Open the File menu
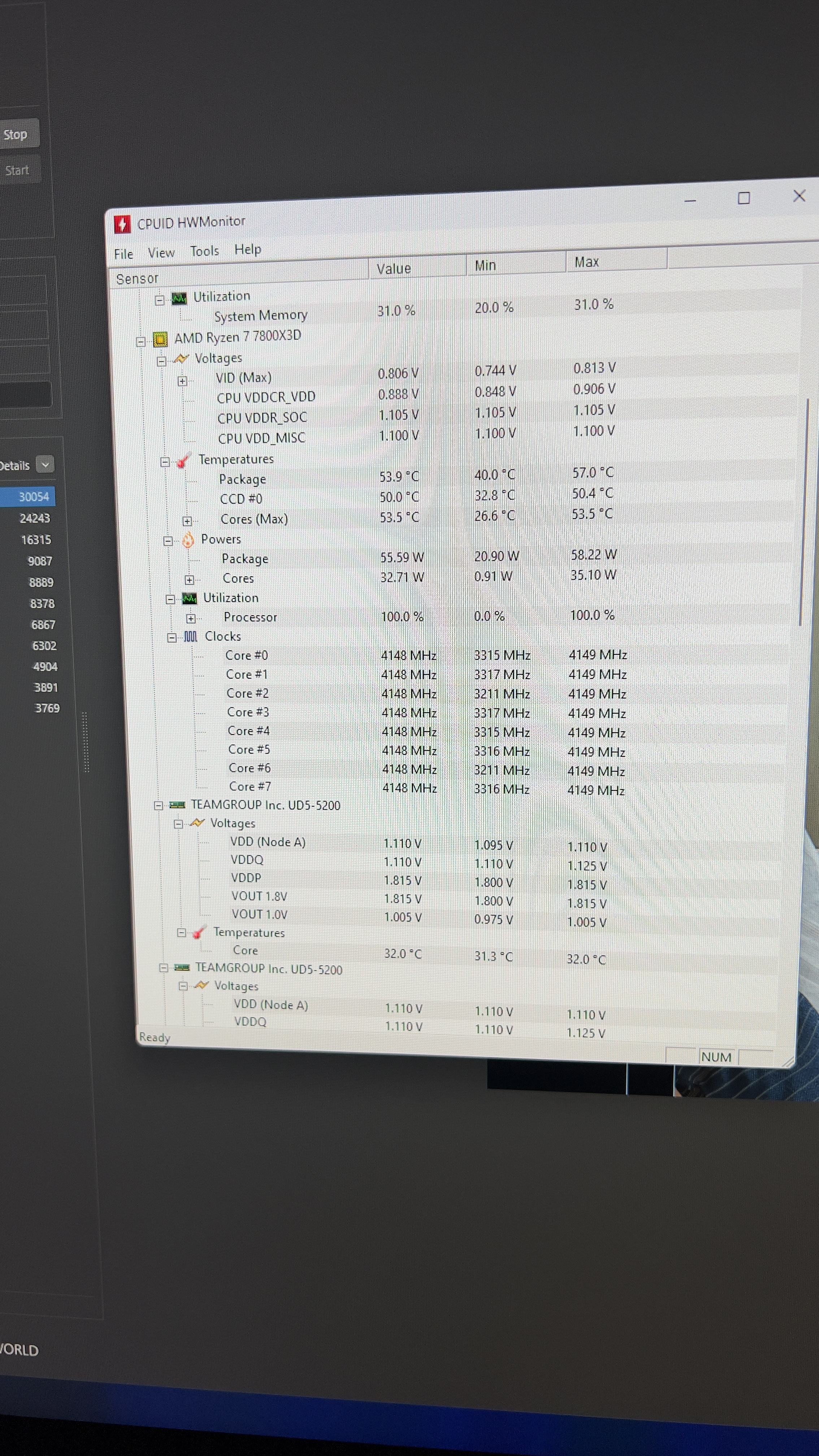This screenshot has height=1456, width=819. click(124, 254)
